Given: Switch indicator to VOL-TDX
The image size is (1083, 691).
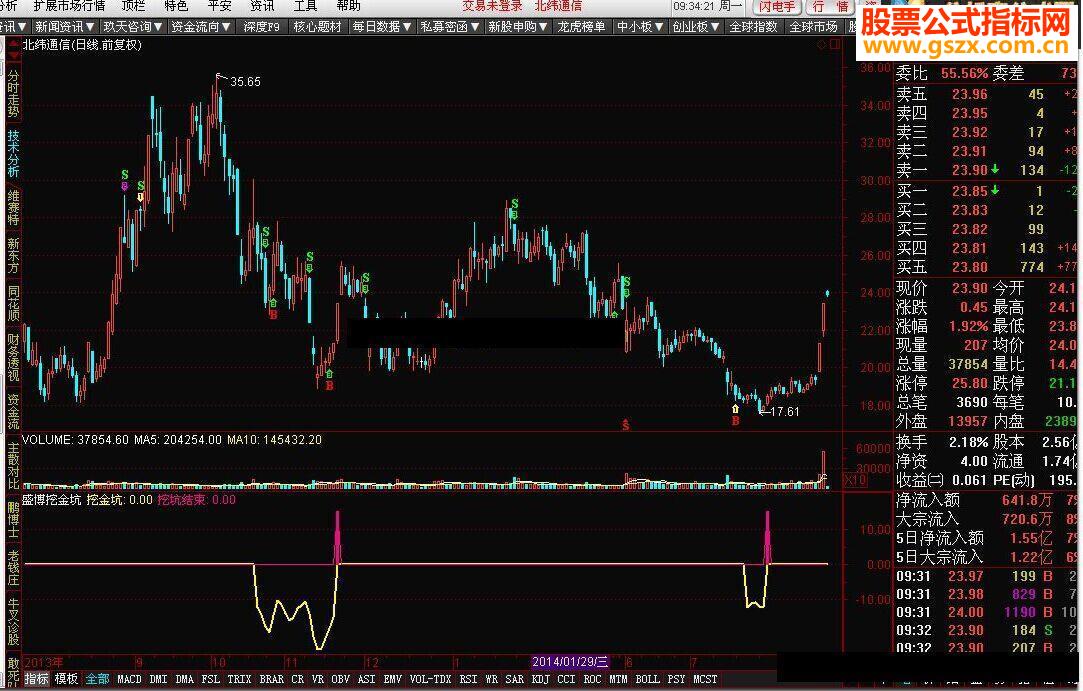Looking at the screenshot, I should coord(430,679).
